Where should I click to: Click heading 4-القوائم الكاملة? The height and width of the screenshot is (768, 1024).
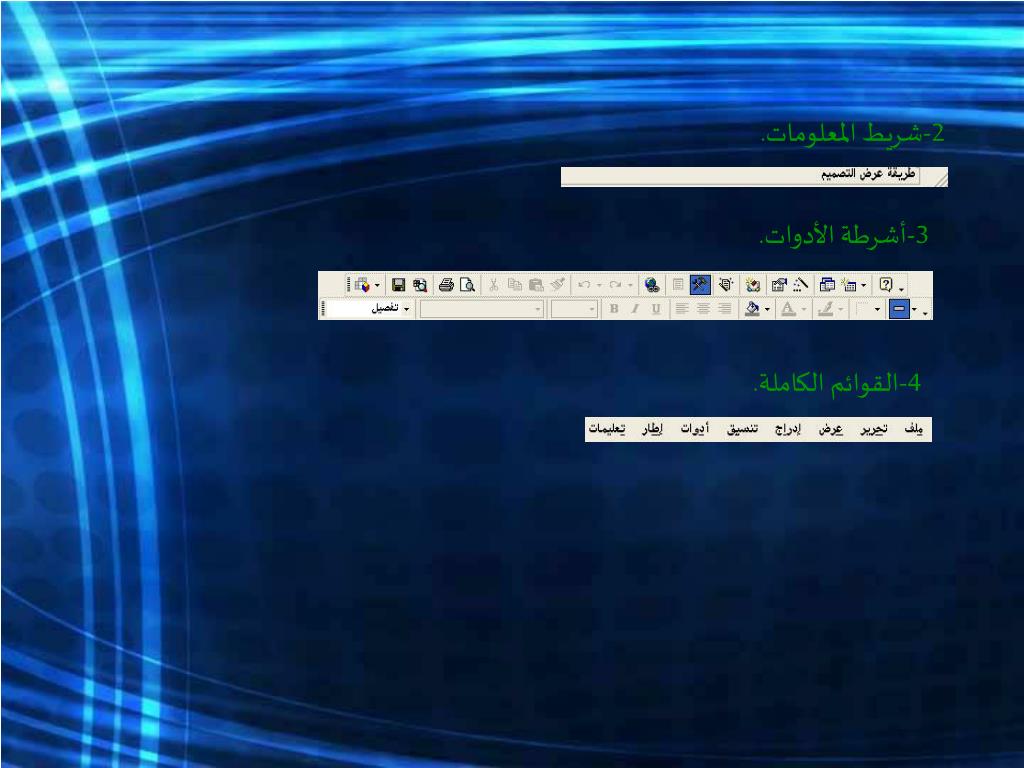click(x=837, y=383)
